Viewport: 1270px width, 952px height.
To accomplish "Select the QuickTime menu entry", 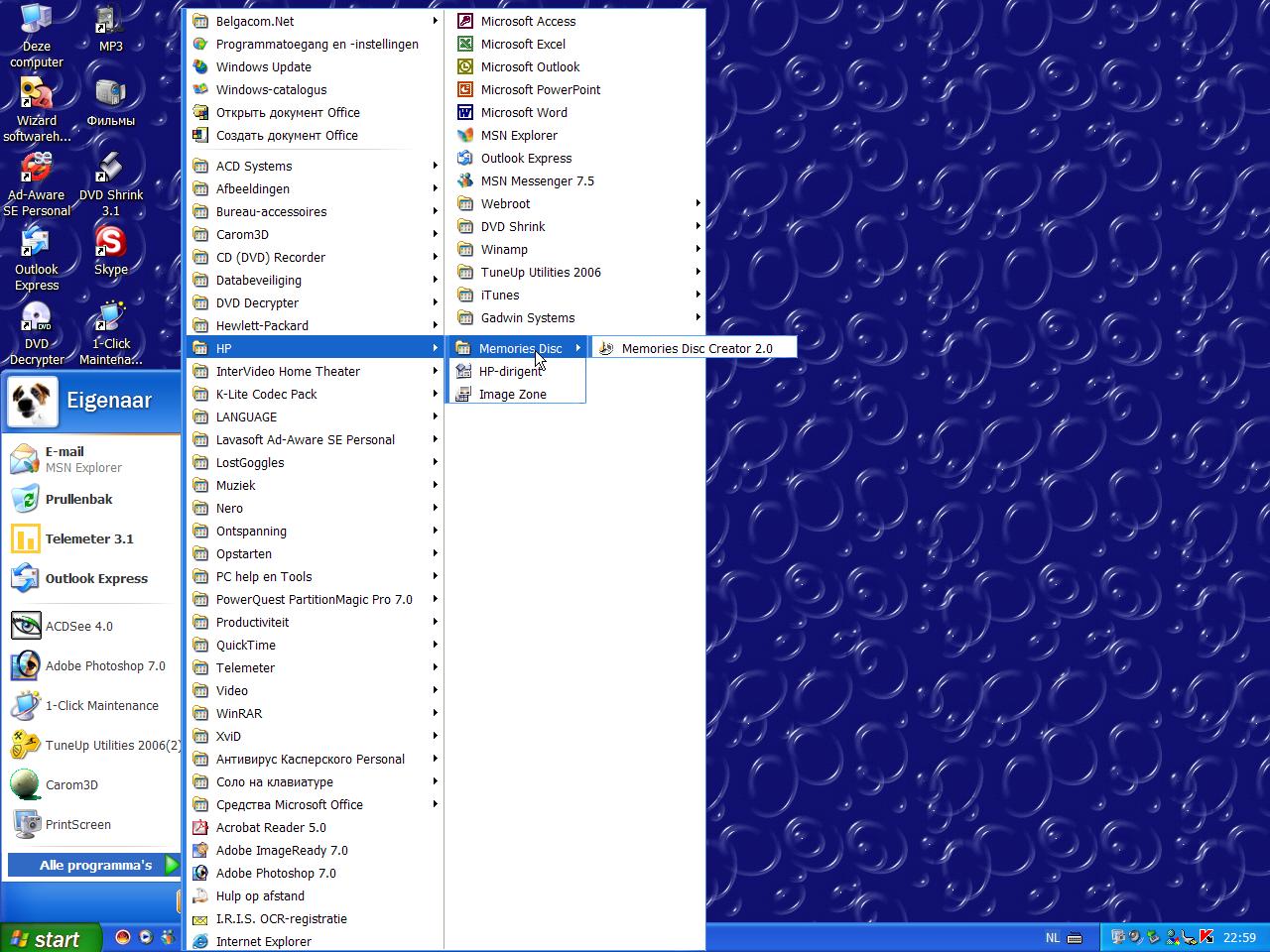I will tap(315, 645).
